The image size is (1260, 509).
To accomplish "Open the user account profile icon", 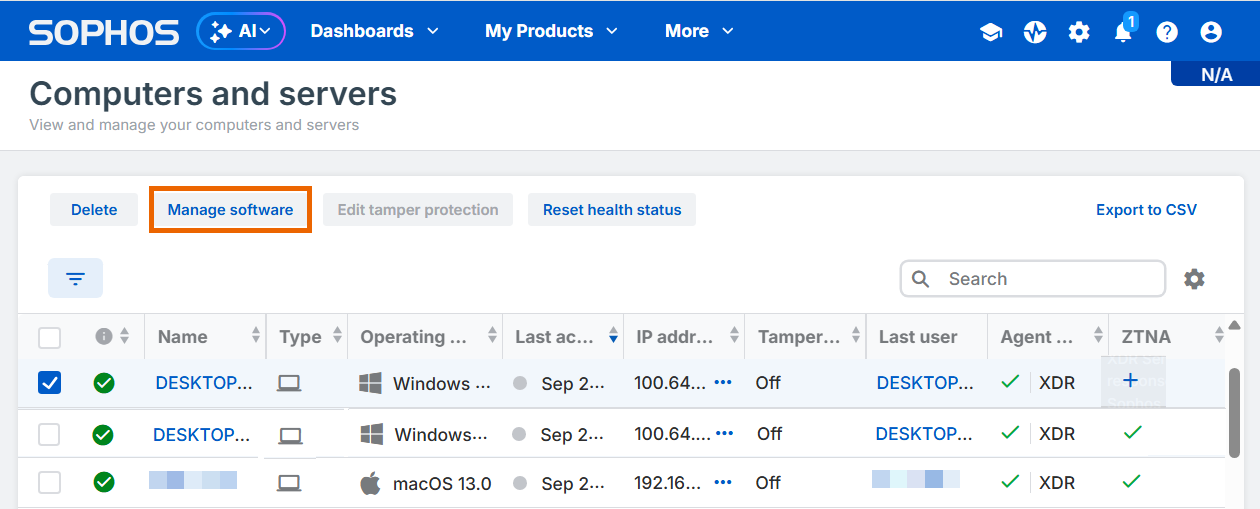I will tap(1211, 32).
